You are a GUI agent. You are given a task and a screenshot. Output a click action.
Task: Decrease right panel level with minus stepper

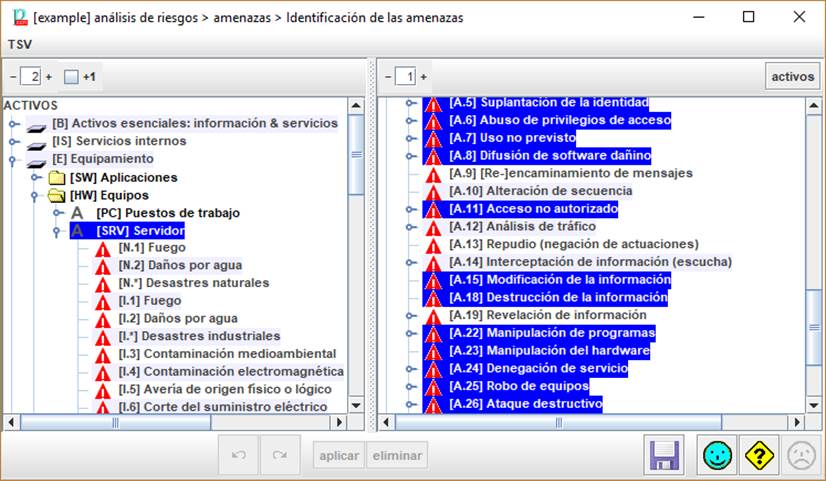[x=387, y=76]
